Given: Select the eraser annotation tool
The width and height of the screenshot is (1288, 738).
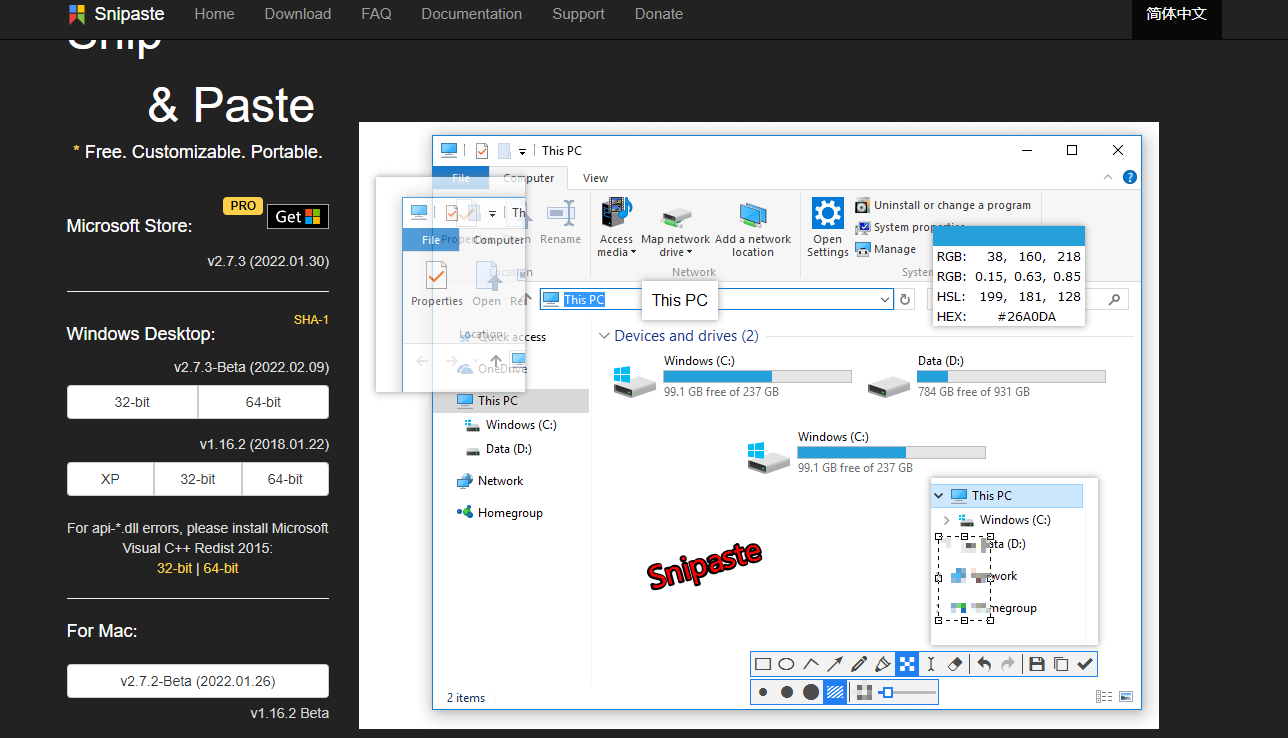Looking at the screenshot, I should click(x=955, y=663).
